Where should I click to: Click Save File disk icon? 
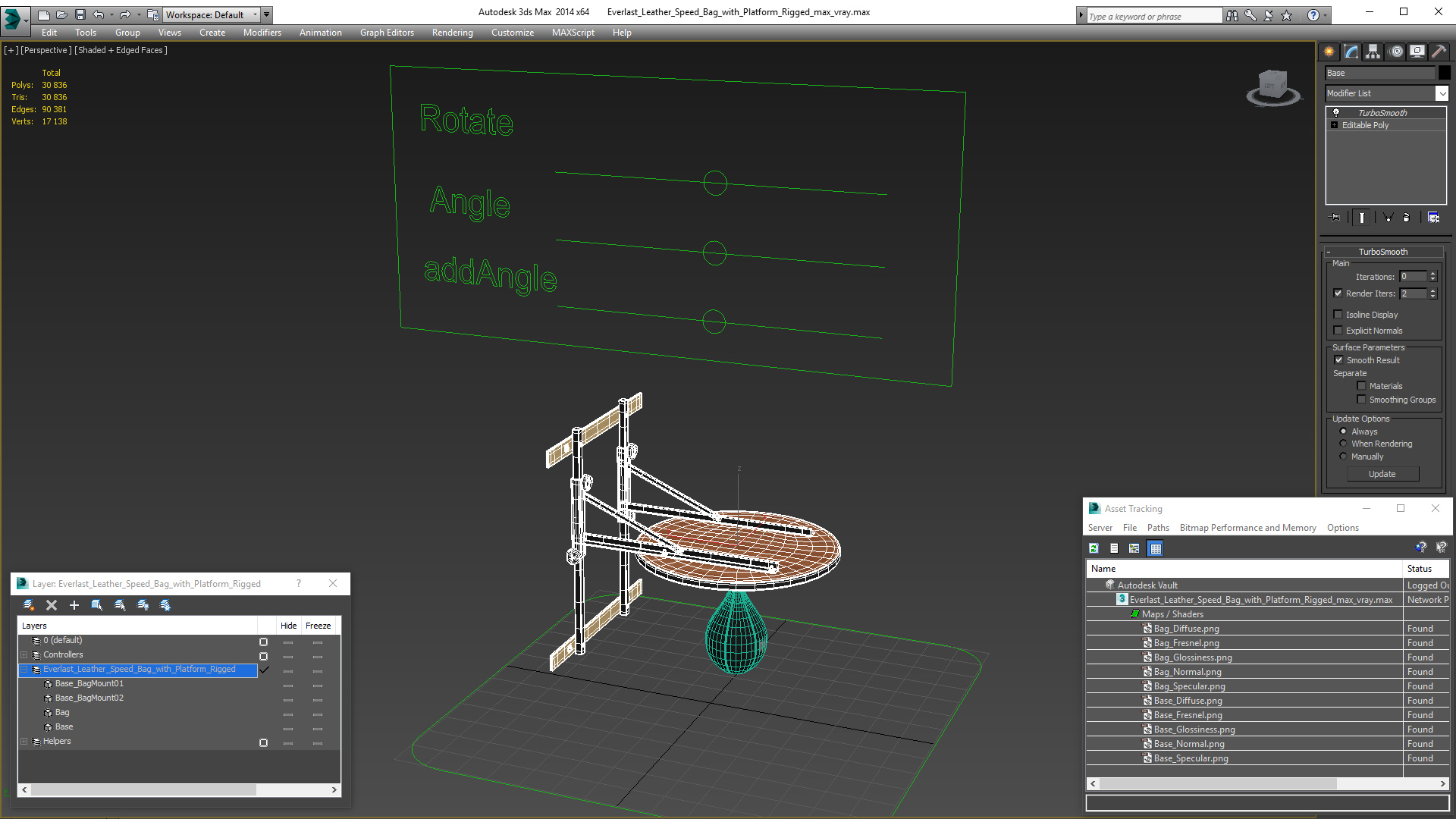pyautogui.click(x=80, y=14)
